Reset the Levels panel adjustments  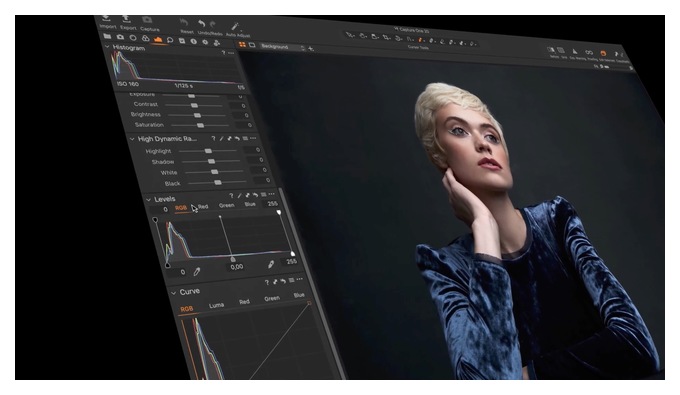point(255,195)
